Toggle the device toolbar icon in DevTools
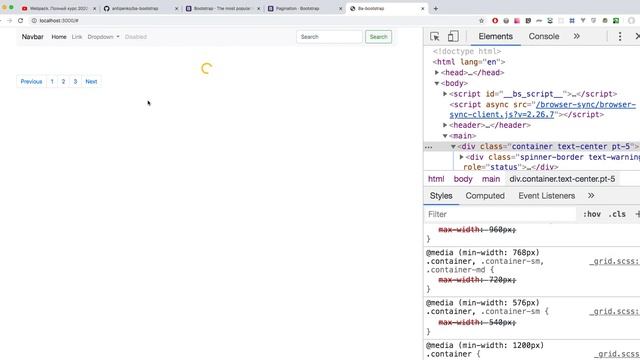Viewport: 640px width, 360px height. coord(453,36)
